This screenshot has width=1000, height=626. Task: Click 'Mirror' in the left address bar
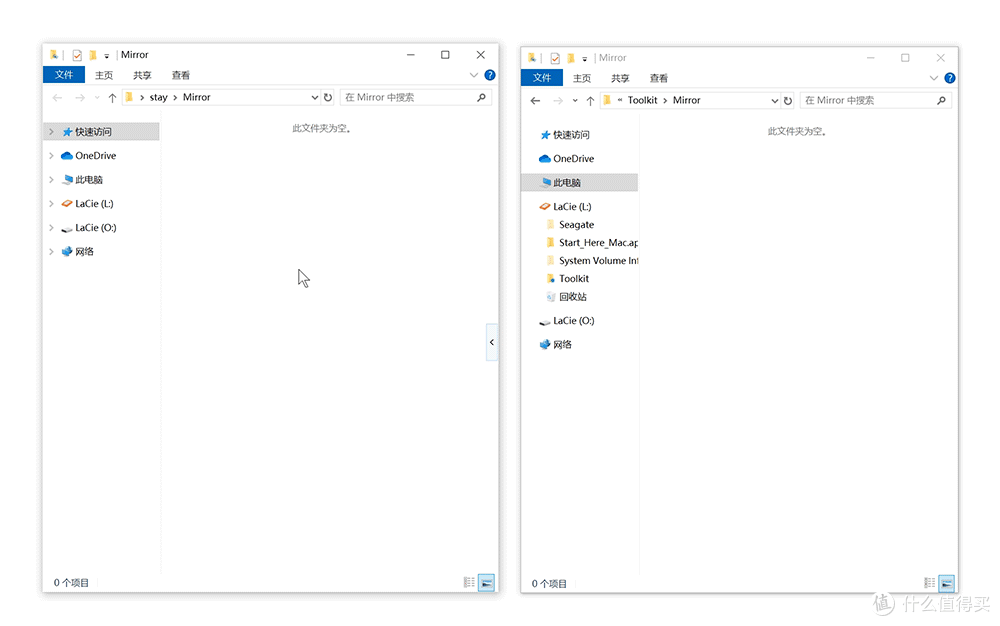[196, 98]
